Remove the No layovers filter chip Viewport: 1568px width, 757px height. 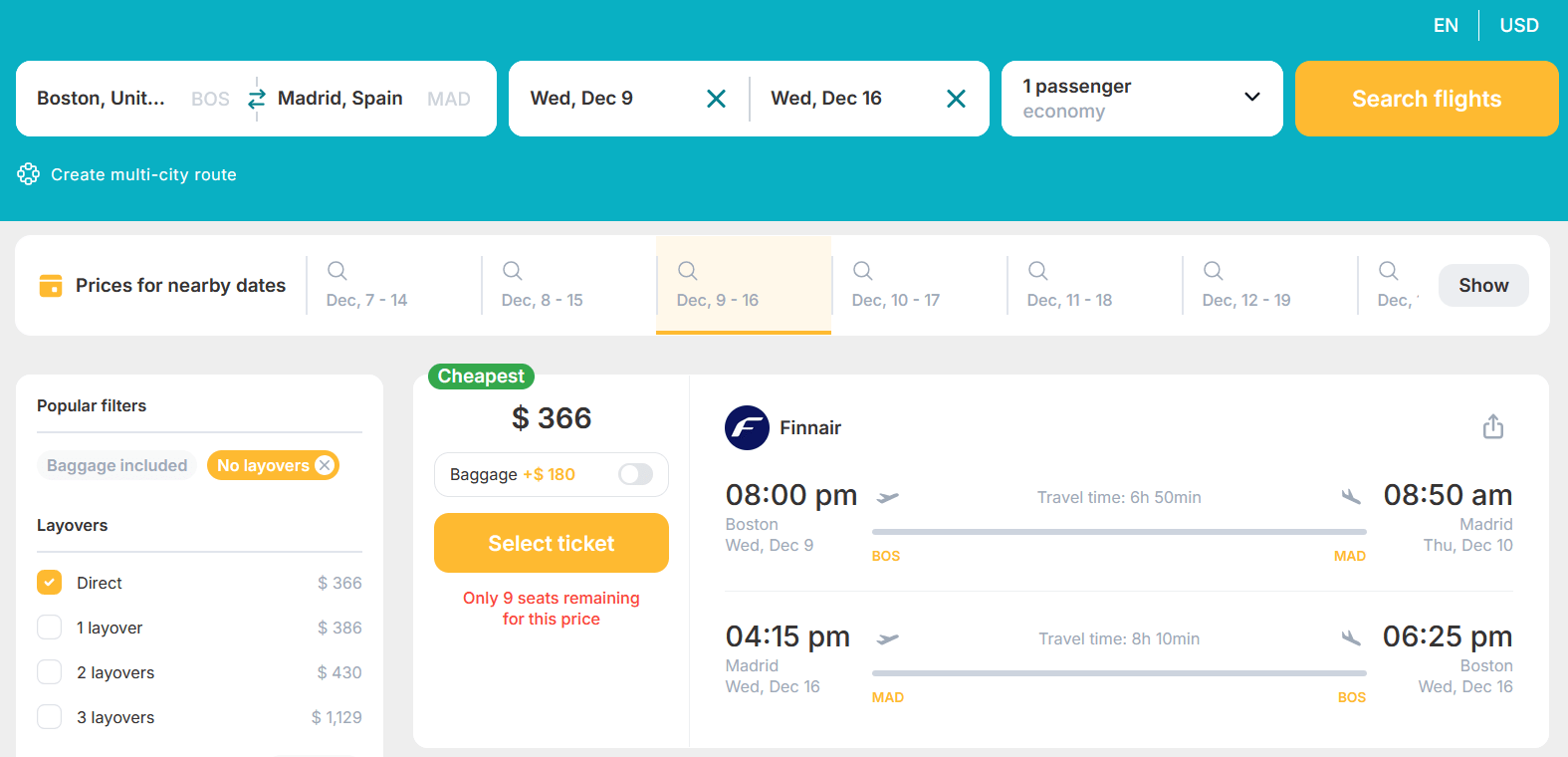pyautogui.click(x=324, y=465)
